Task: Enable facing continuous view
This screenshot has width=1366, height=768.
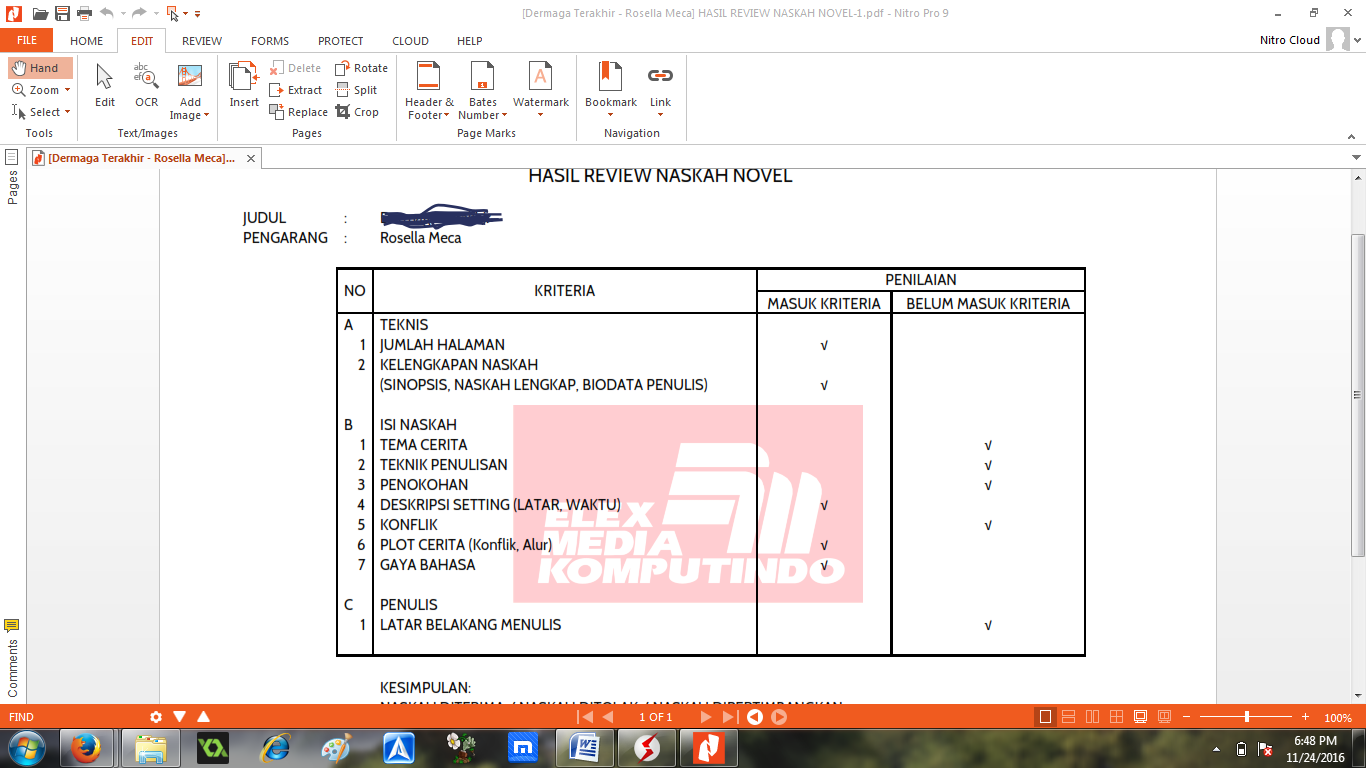Action: pos(1116,717)
